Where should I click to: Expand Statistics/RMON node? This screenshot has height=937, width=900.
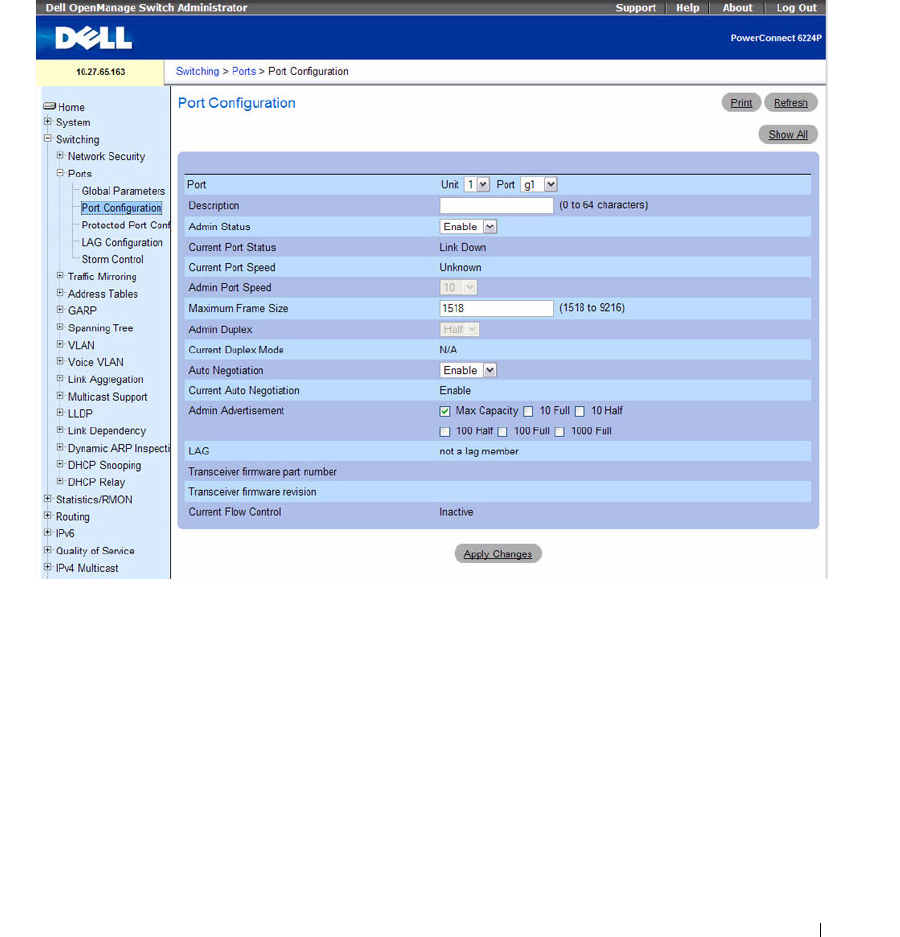(x=48, y=498)
